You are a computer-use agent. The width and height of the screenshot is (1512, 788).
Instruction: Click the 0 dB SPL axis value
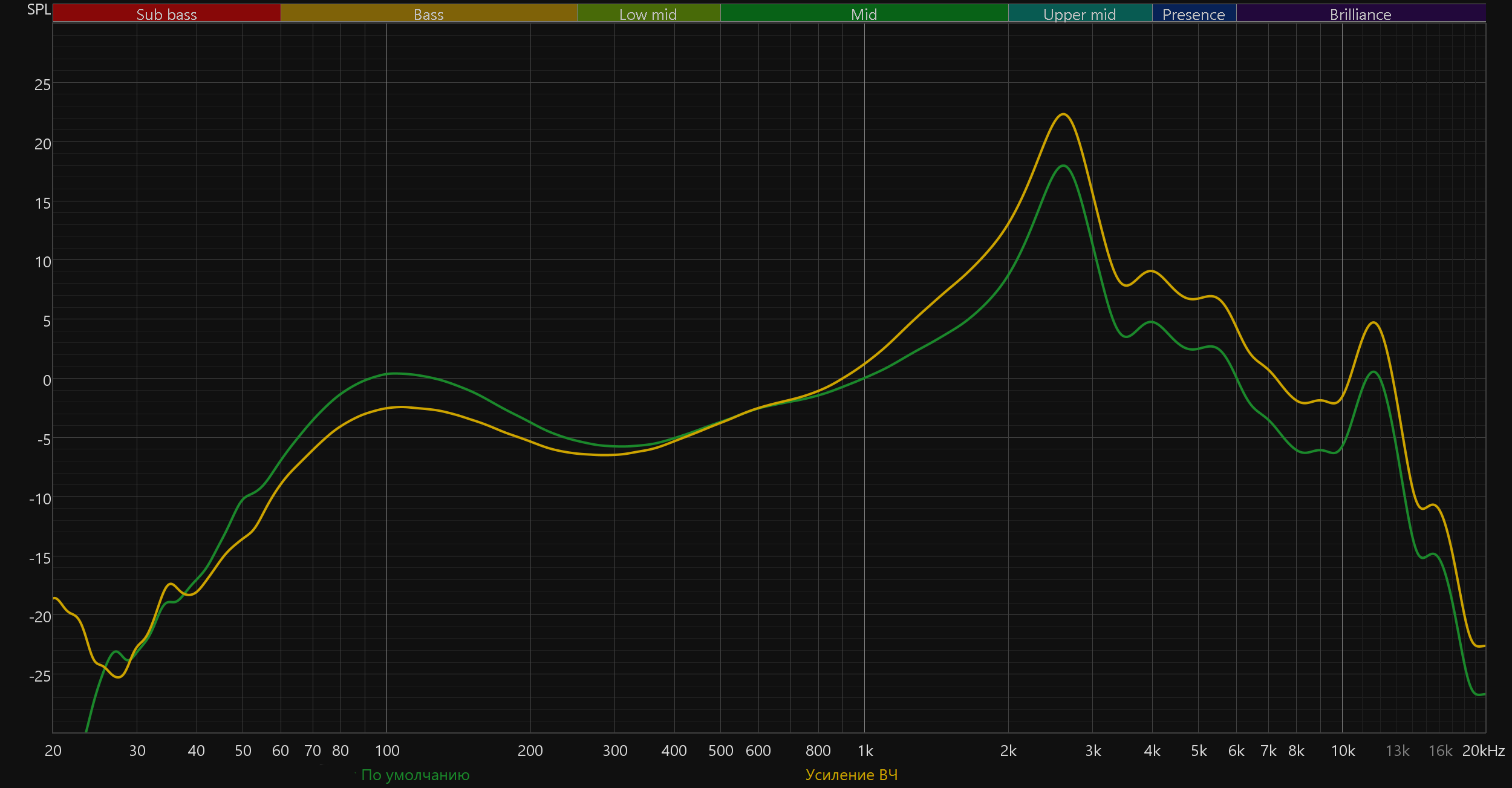[x=47, y=380]
